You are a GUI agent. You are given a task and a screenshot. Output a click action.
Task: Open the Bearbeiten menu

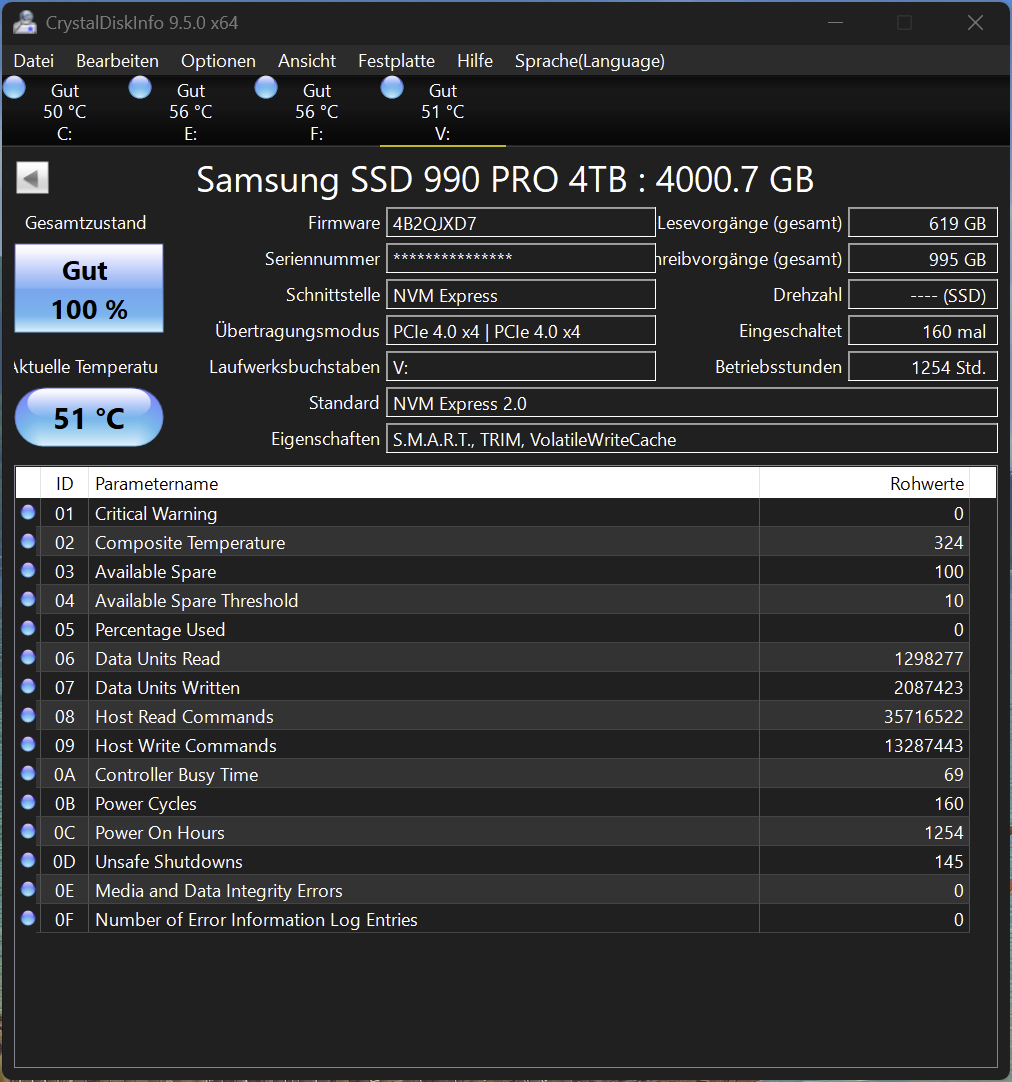(x=117, y=61)
